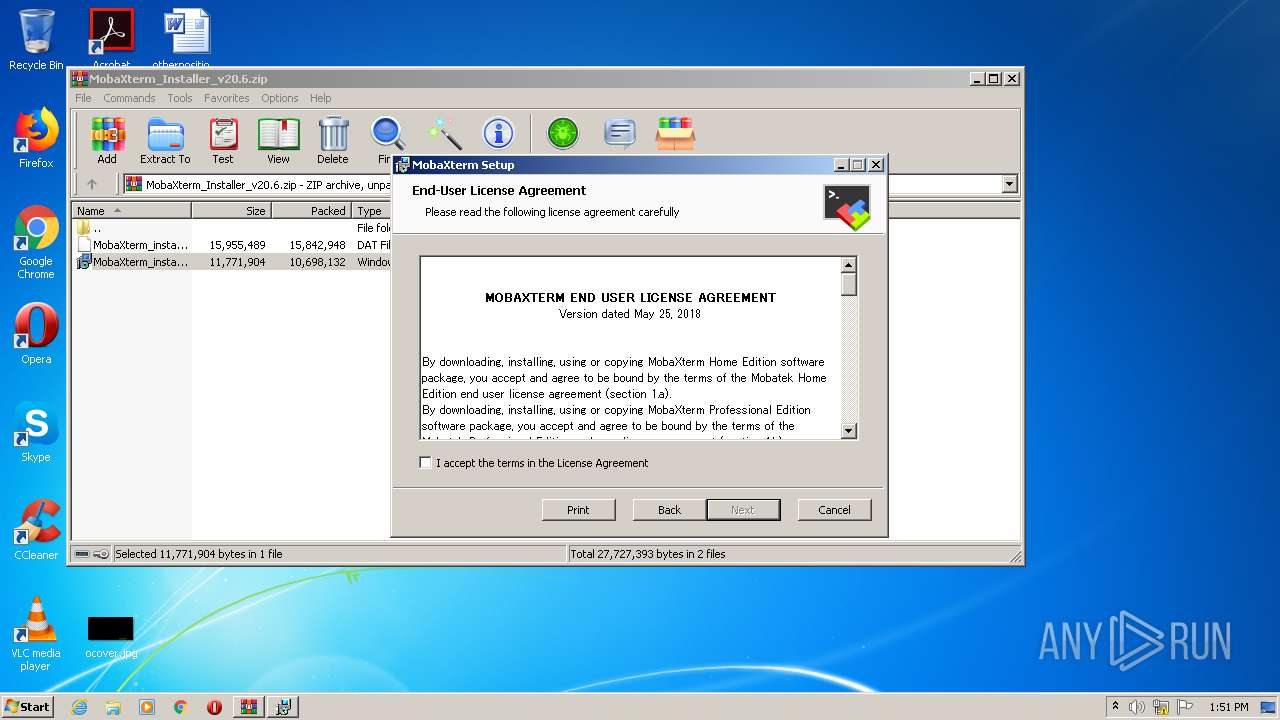Click the Start button

(27, 707)
